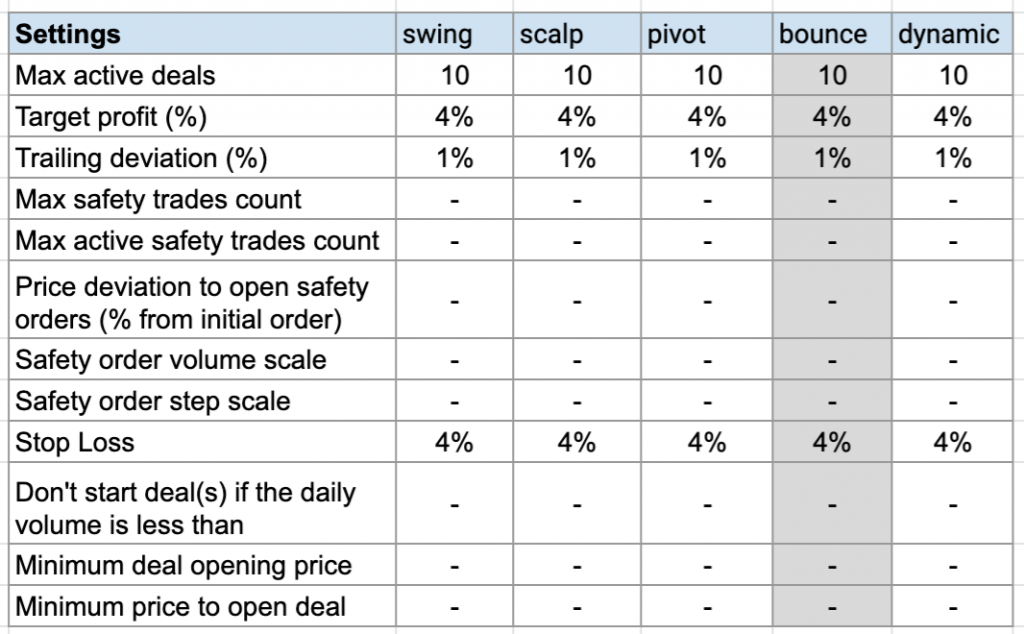
Task: Select the bounce column header
Action: [823, 35]
